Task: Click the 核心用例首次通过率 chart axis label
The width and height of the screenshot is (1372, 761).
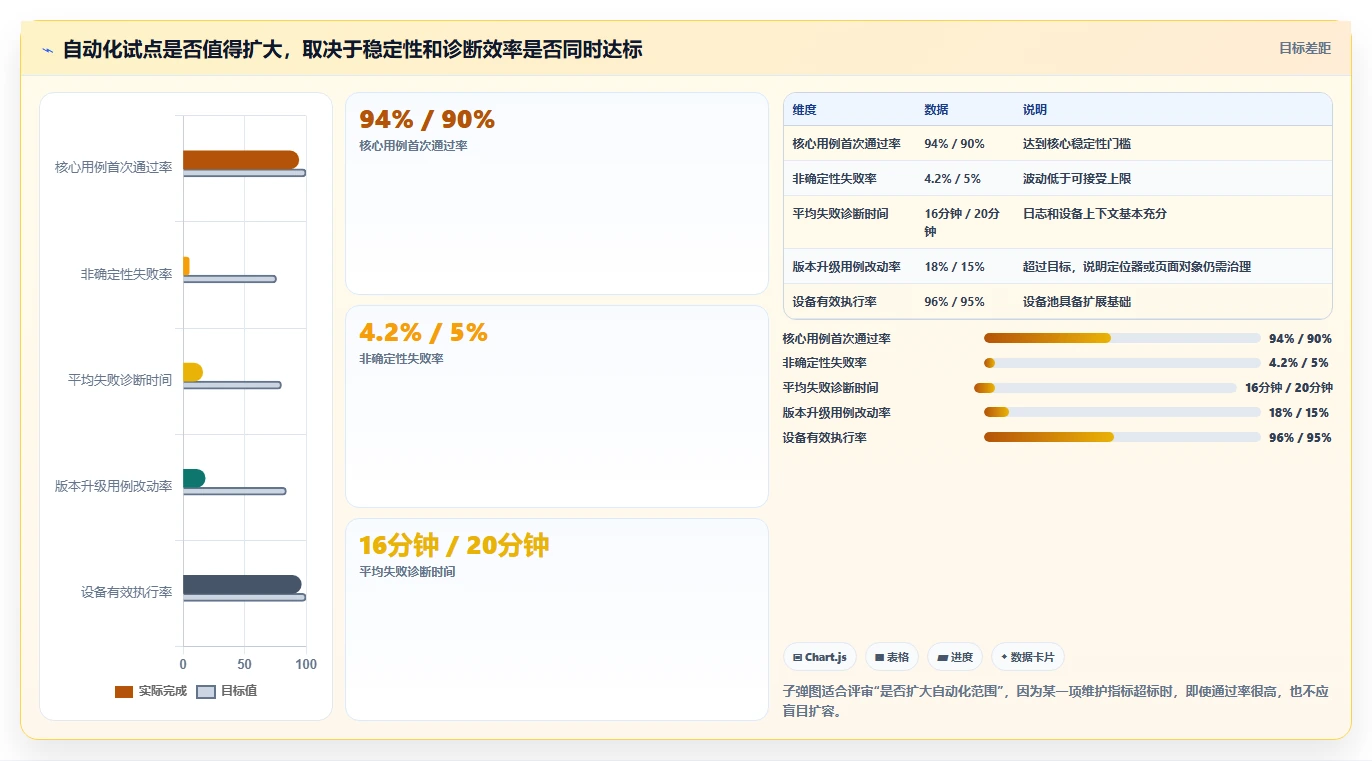Action: [113, 167]
